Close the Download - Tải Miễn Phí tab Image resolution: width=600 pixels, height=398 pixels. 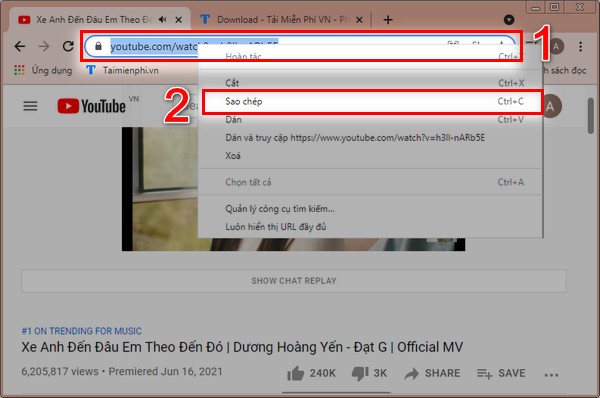359,20
